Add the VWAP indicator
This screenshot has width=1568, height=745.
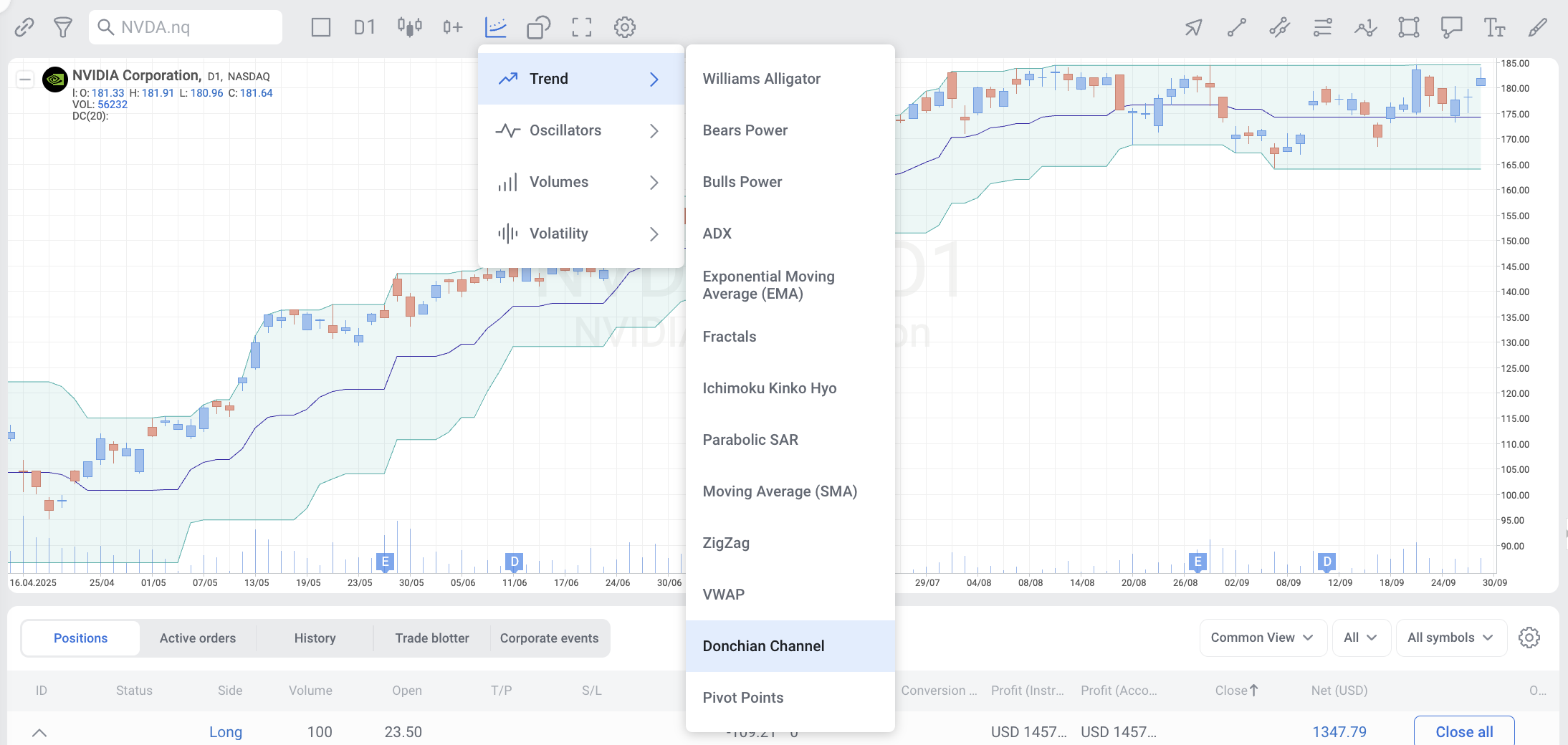pos(790,595)
